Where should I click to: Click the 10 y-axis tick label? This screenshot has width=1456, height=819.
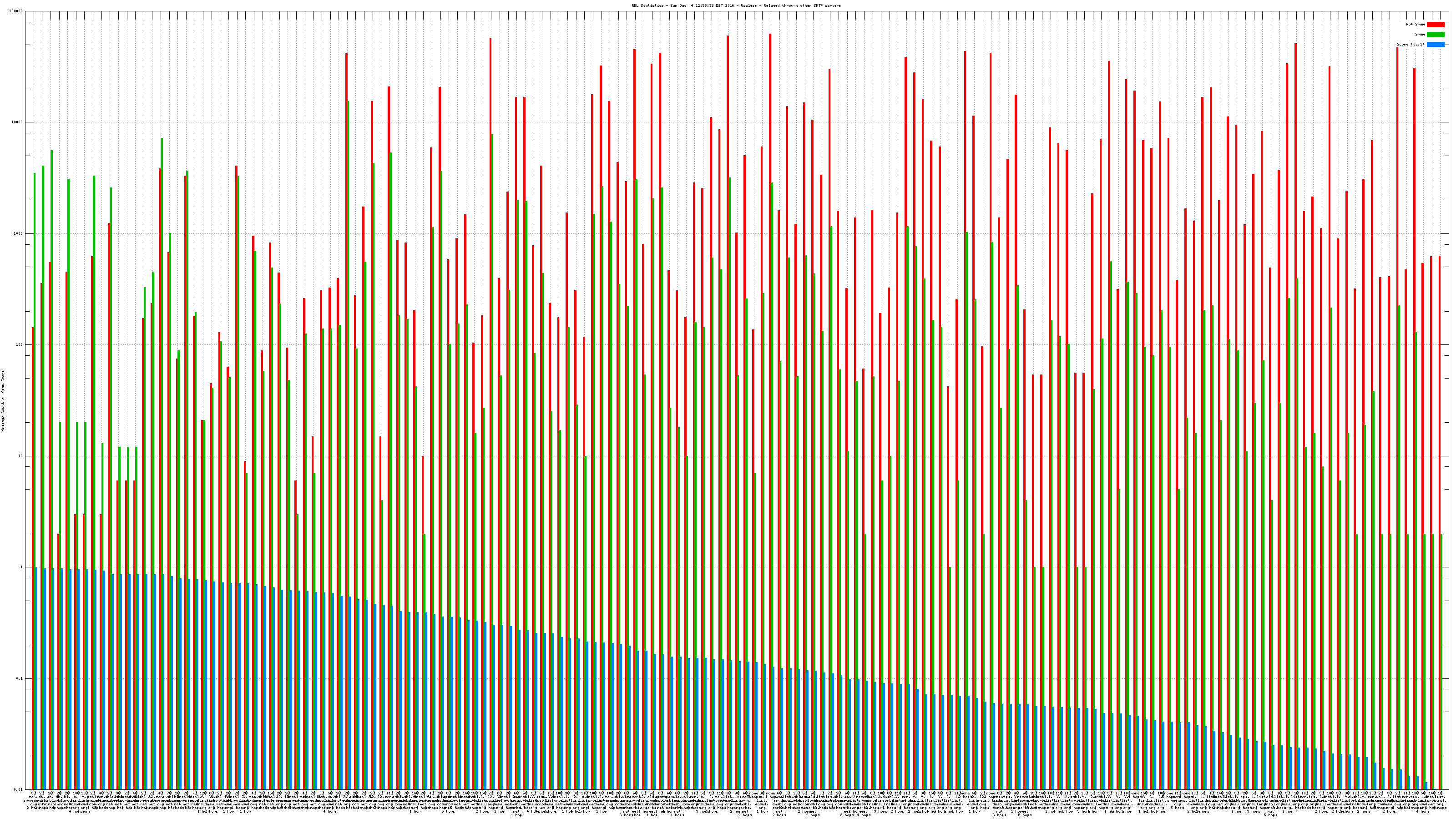coord(21,456)
